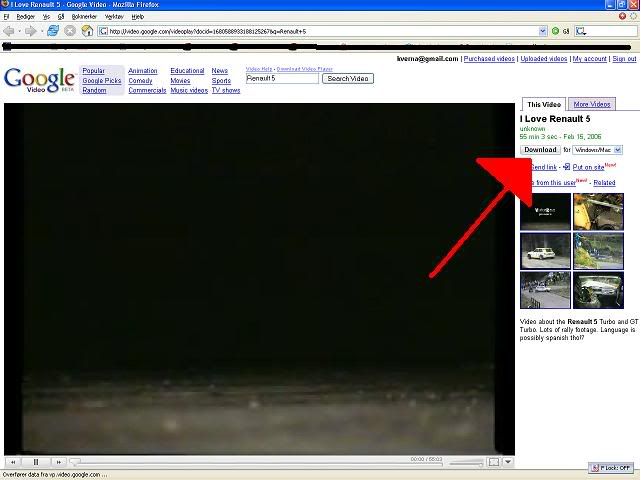Viewport: 641px width, 480px height.
Task: Open the Google Picks link
Action: (102, 81)
